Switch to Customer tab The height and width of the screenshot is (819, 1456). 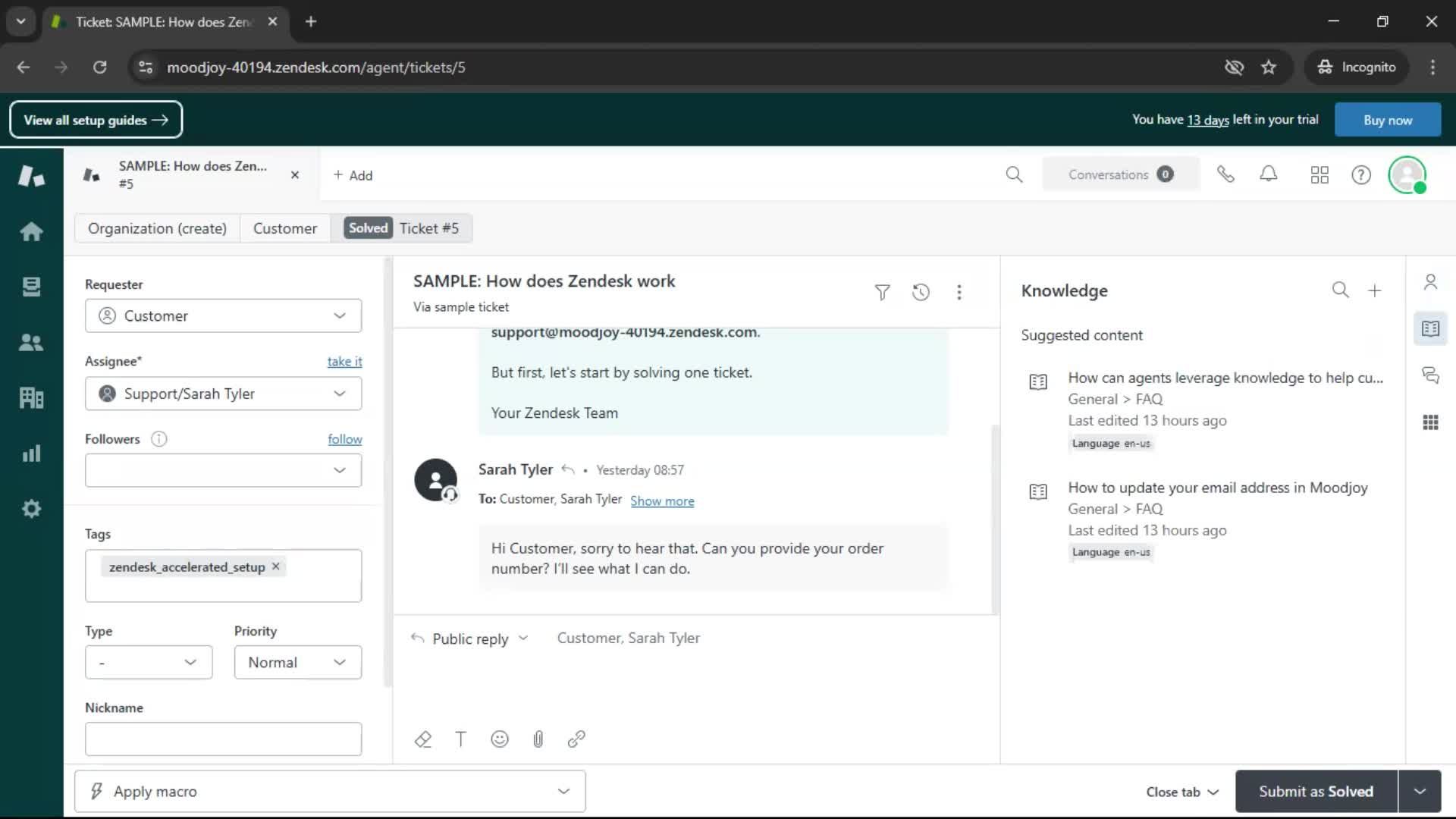point(285,228)
